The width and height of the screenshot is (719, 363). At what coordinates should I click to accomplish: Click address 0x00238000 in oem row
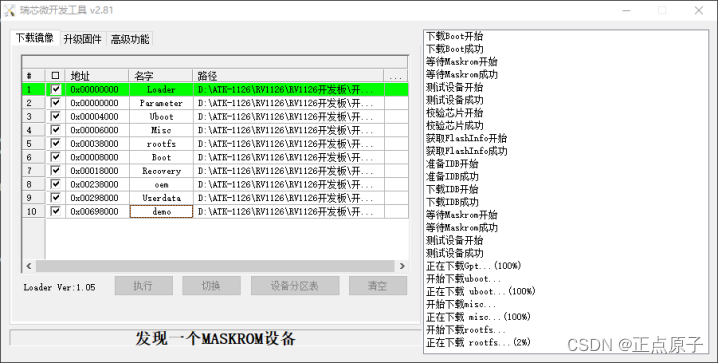[94, 184]
